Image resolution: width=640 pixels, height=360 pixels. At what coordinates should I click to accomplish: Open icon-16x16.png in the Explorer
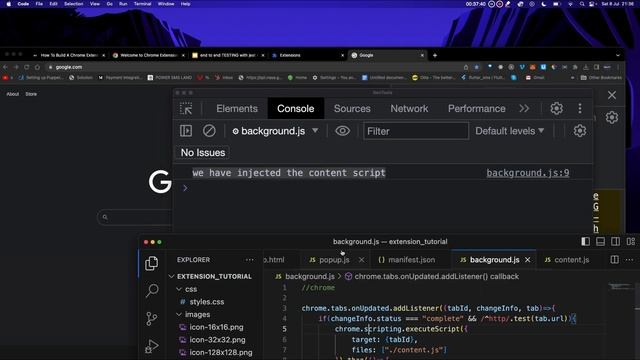pyautogui.click(x=216, y=327)
